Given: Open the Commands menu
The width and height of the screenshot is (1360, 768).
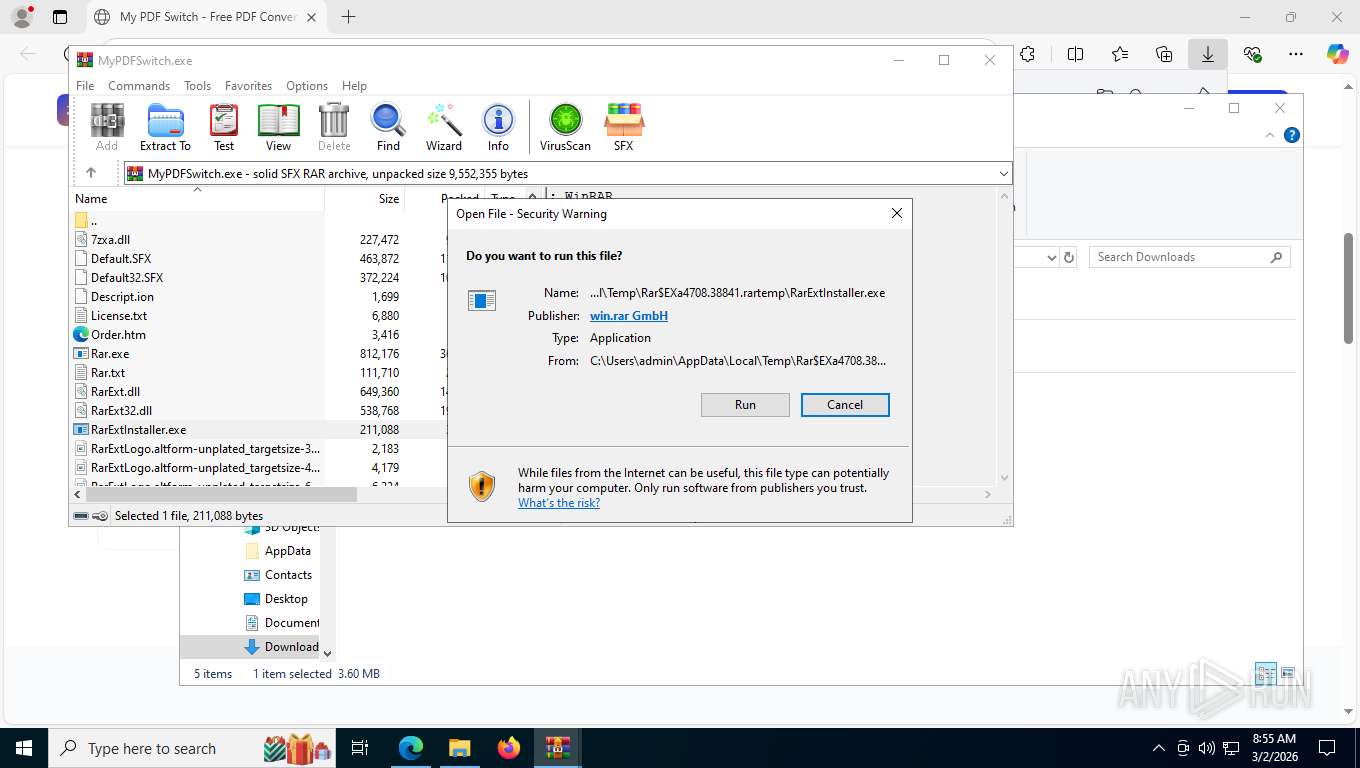Looking at the screenshot, I should pyautogui.click(x=139, y=86).
